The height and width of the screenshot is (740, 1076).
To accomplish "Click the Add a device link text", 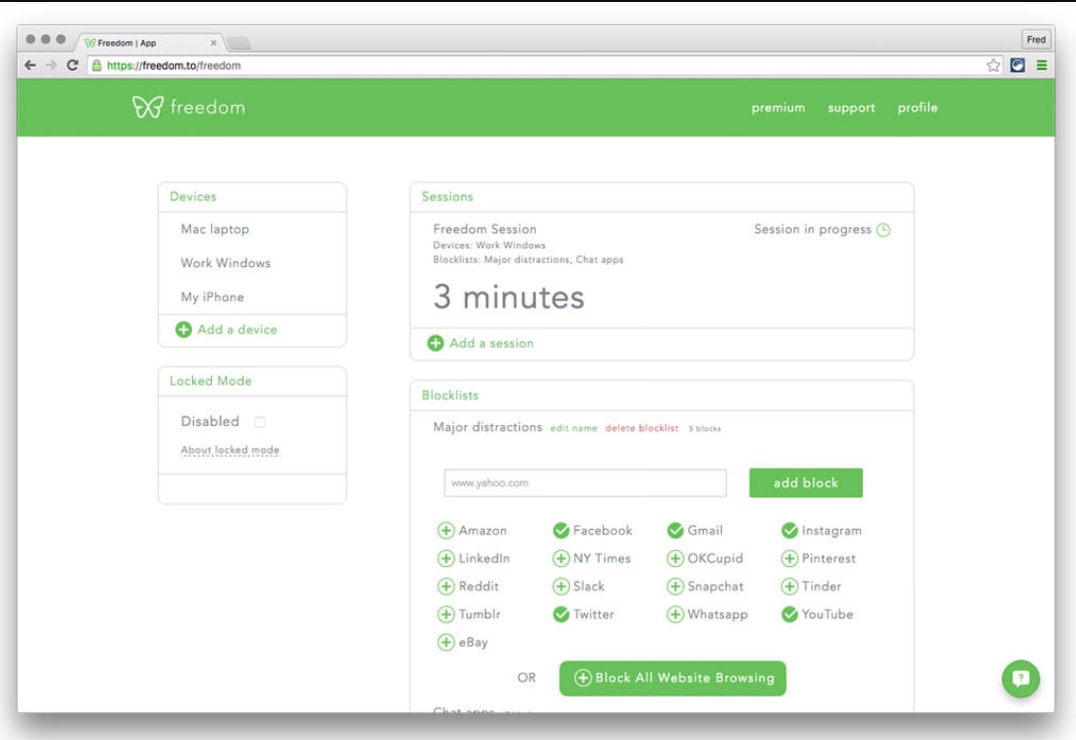I will coord(237,329).
